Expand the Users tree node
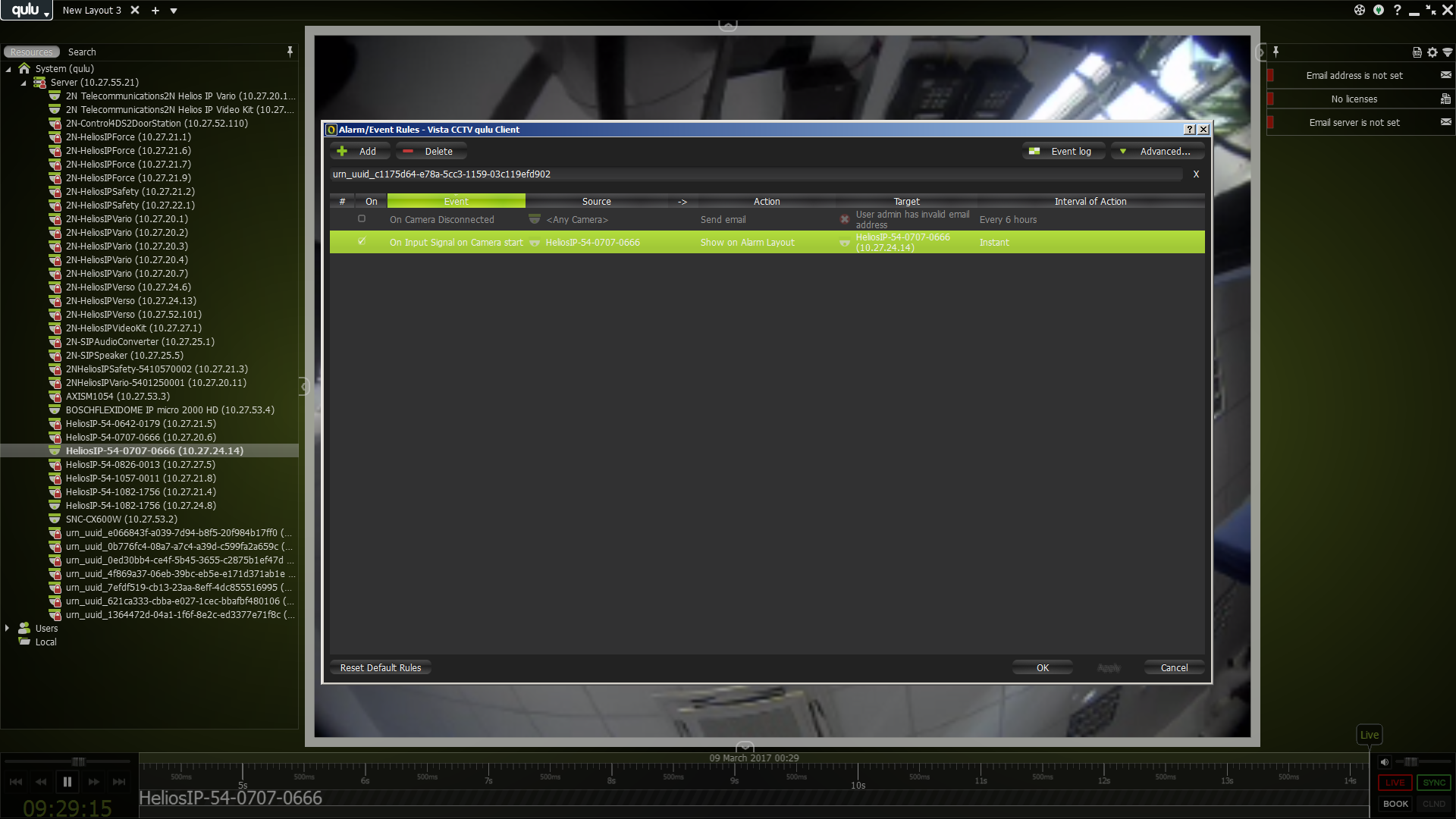 click(x=8, y=628)
